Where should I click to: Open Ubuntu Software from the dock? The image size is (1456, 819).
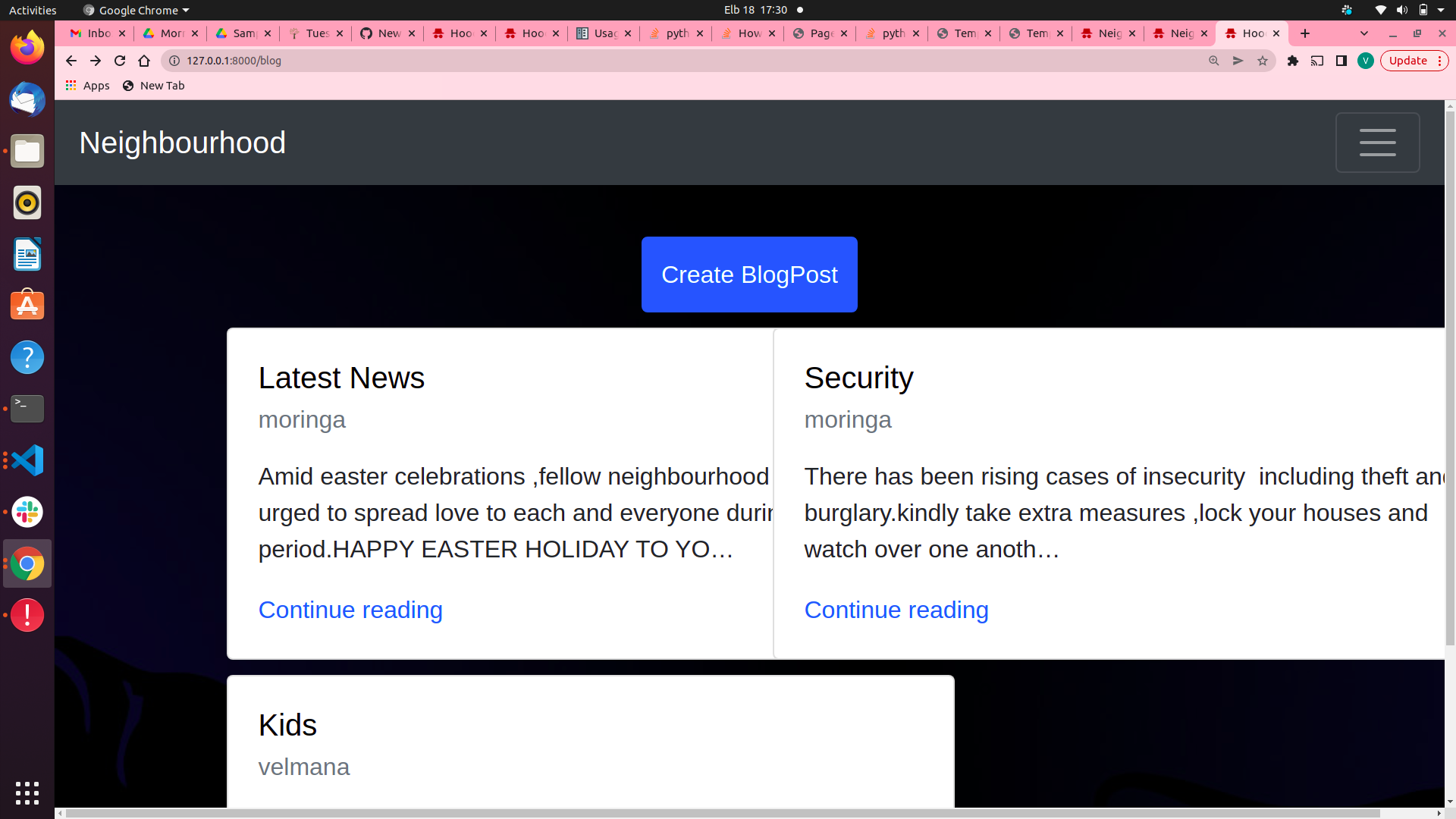pos(27,306)
